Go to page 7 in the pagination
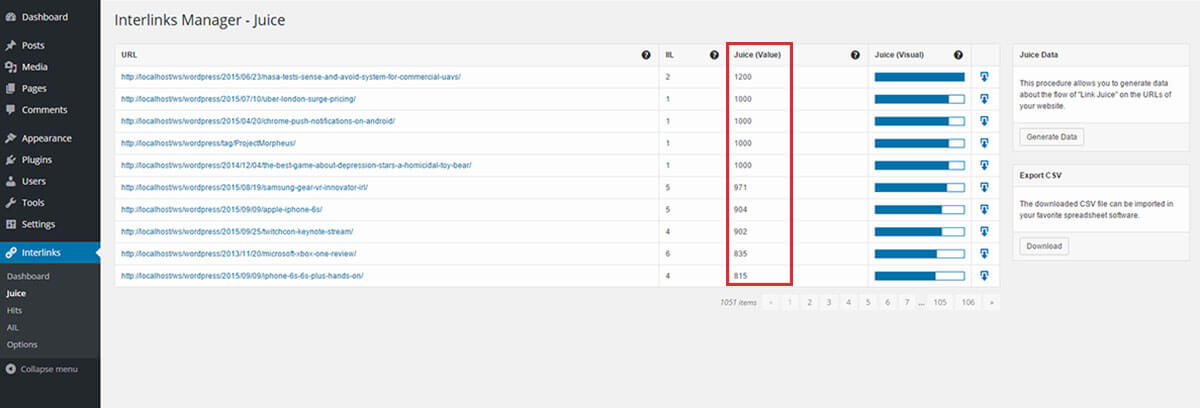 coord(907,301)
